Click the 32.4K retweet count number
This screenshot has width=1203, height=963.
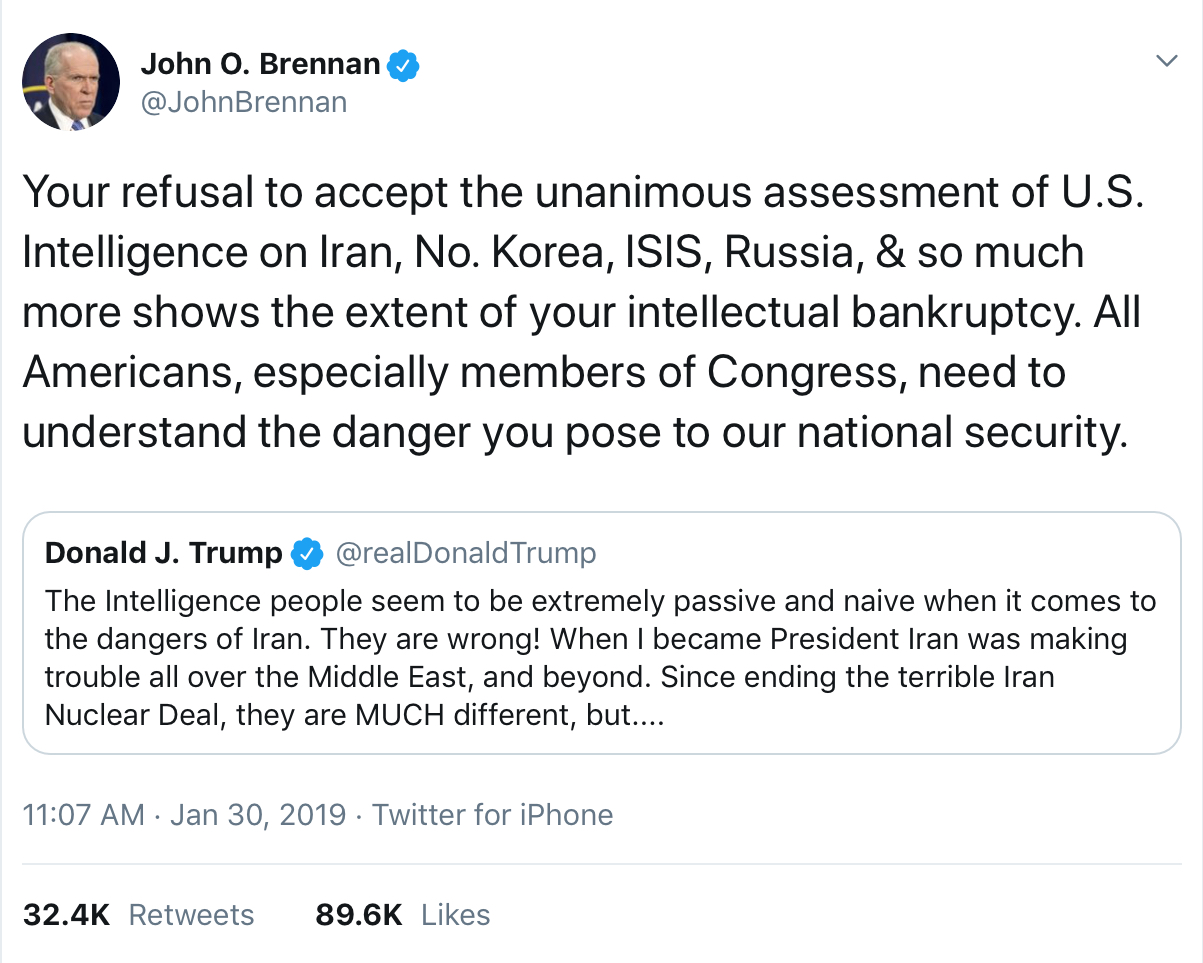click(66, 915)
